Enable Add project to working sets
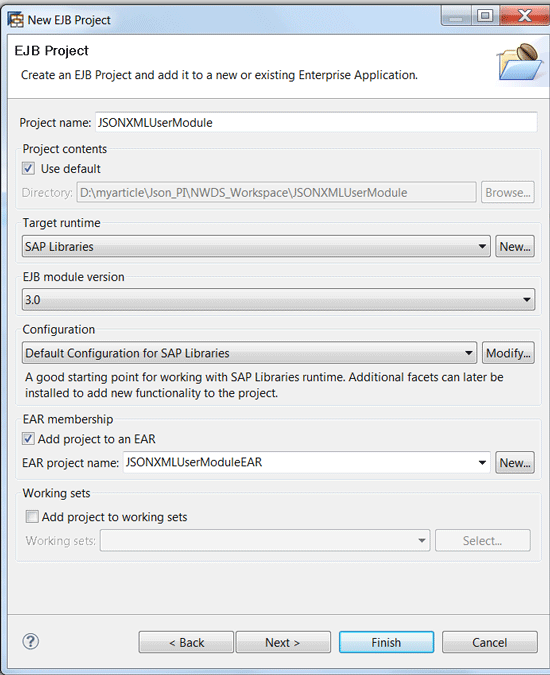The image size is (550, 675). (32, 516)
